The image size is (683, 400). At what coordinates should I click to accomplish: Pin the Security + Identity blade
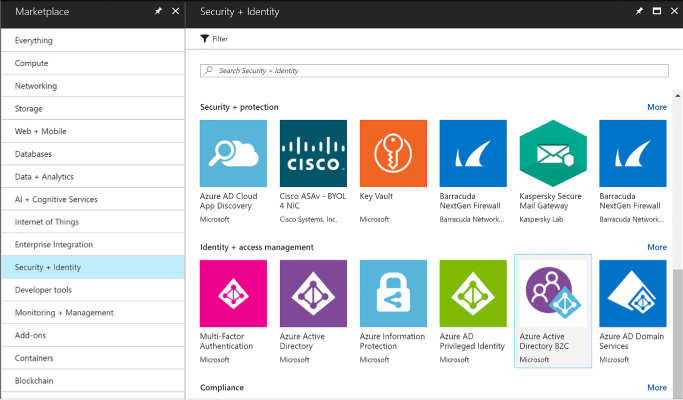[639, 11]
